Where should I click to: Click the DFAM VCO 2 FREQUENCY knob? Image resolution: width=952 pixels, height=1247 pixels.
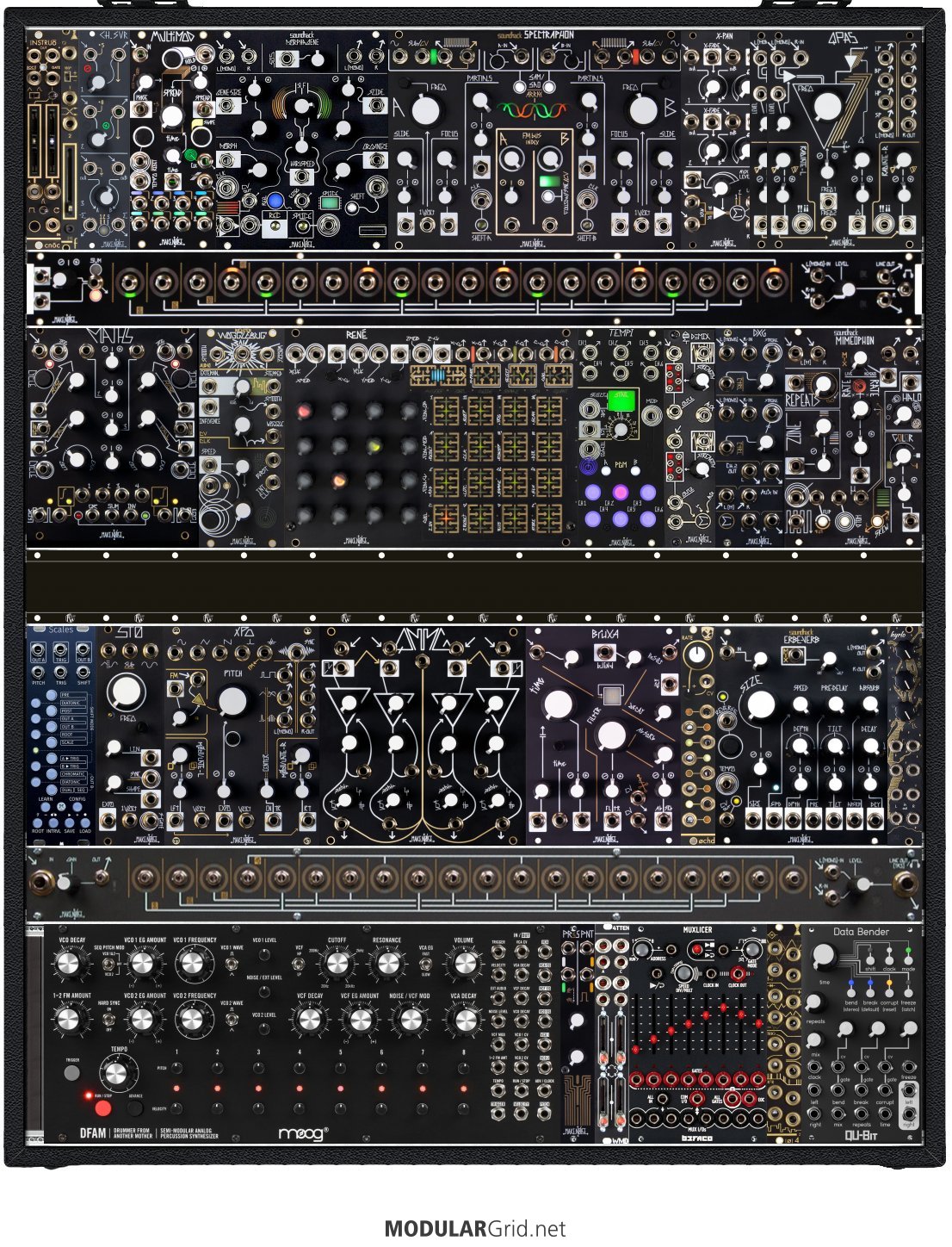[194, 1021]
